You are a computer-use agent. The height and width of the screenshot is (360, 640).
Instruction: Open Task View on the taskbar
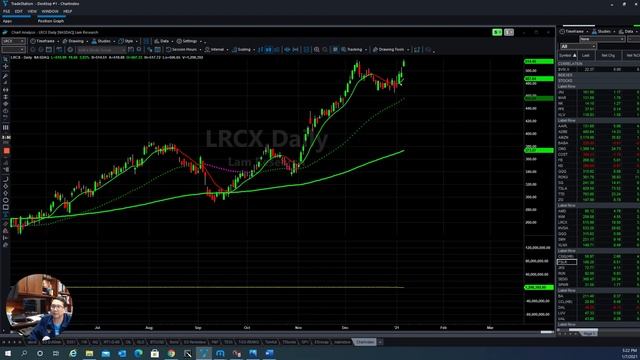point(56,353)
